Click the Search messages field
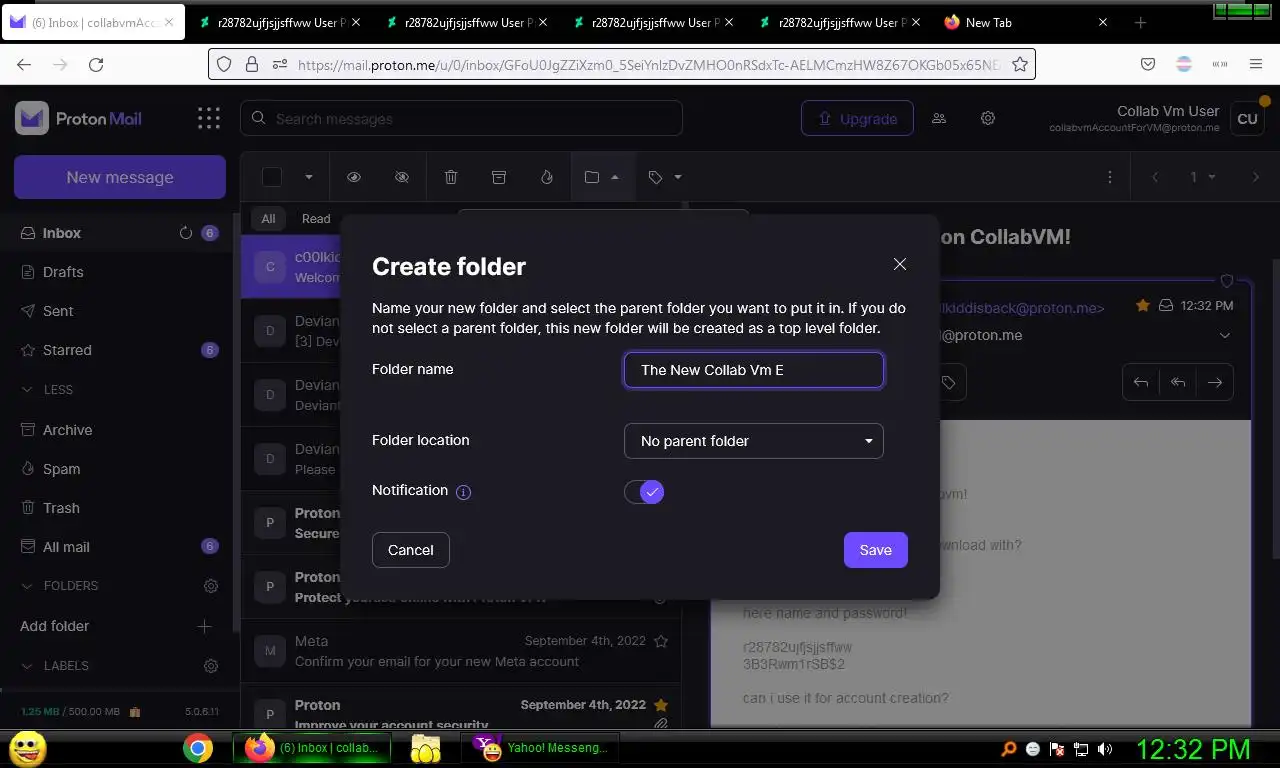Viewport: 1280px width, 768px height. [x=461, y=118]
